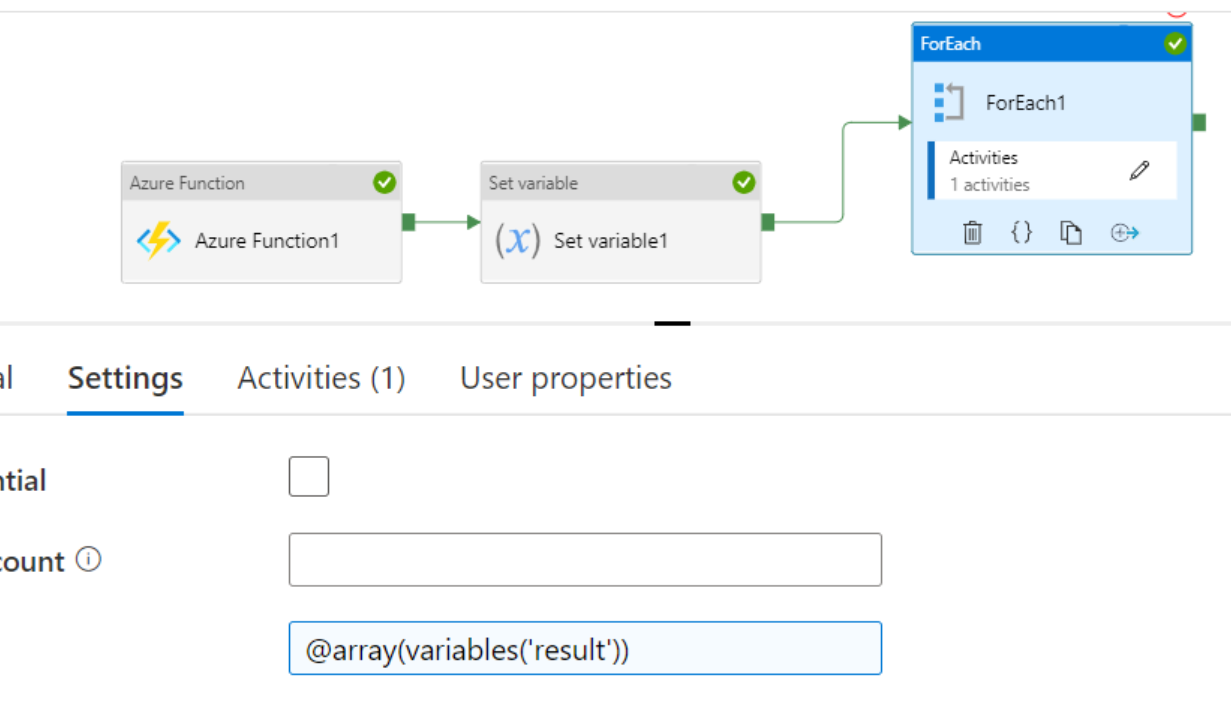Select the Set variable1 activity name
This screenshot has width=1231, height=706.
coord(611,241)
